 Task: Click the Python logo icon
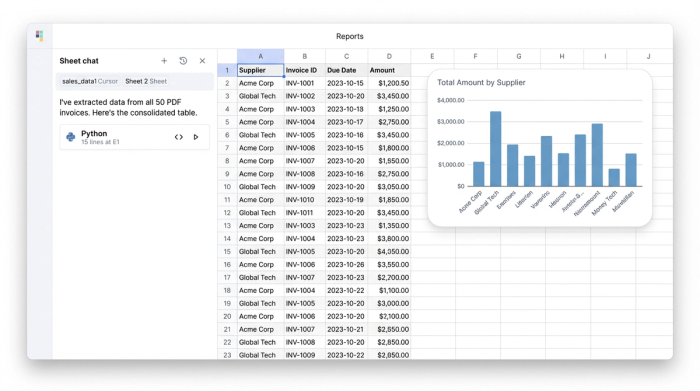(71, 137)
